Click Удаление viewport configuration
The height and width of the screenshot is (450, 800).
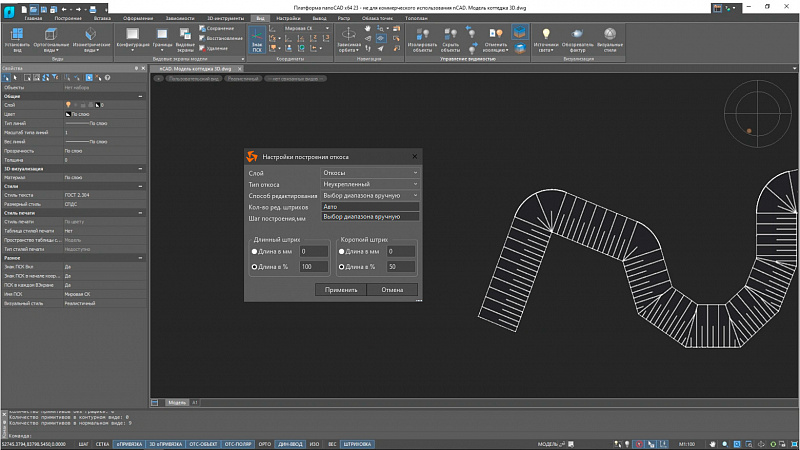click(213, 48)
